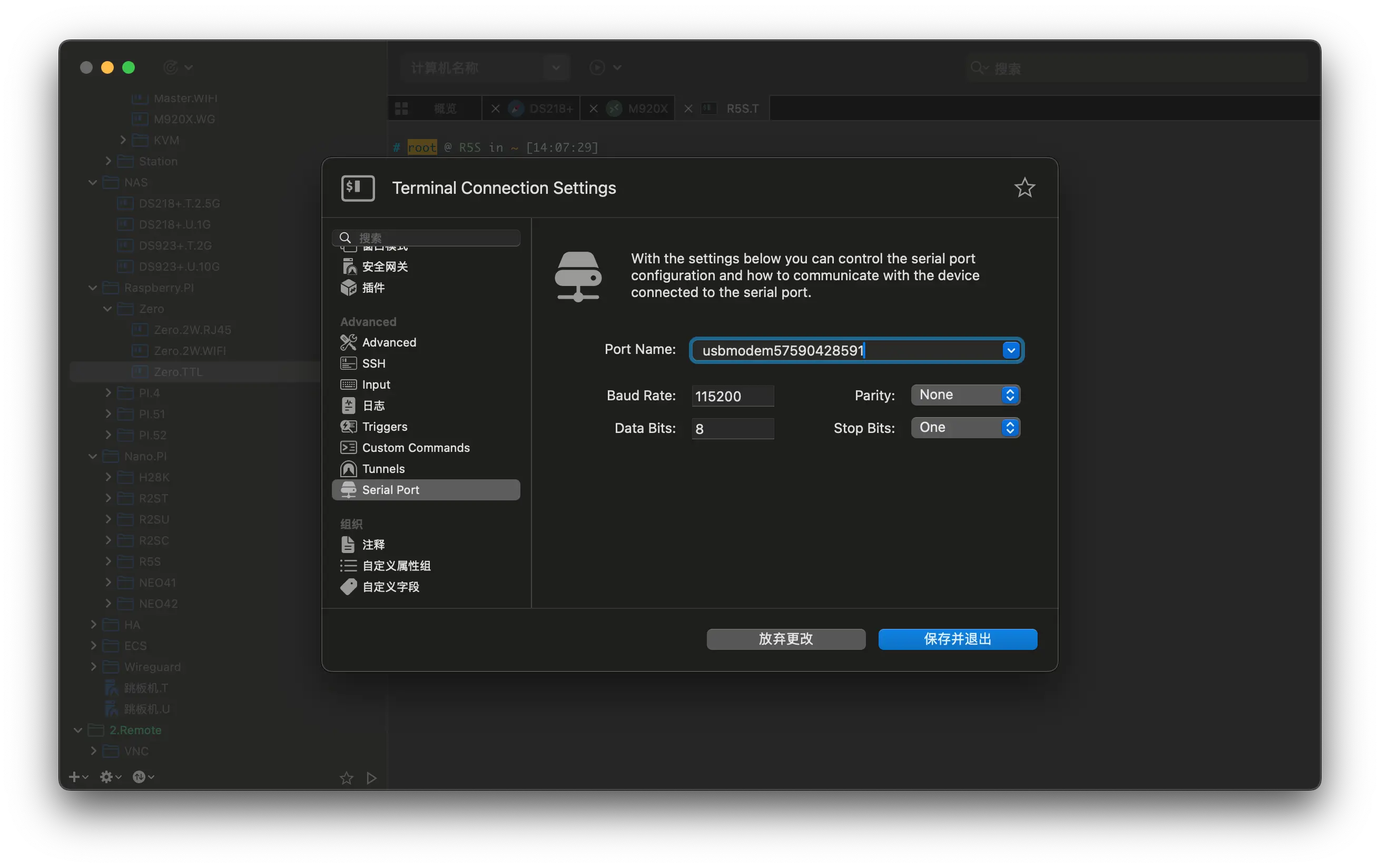
Task: Click 放弃更改 to discard changes
Action: coord(785,639)
